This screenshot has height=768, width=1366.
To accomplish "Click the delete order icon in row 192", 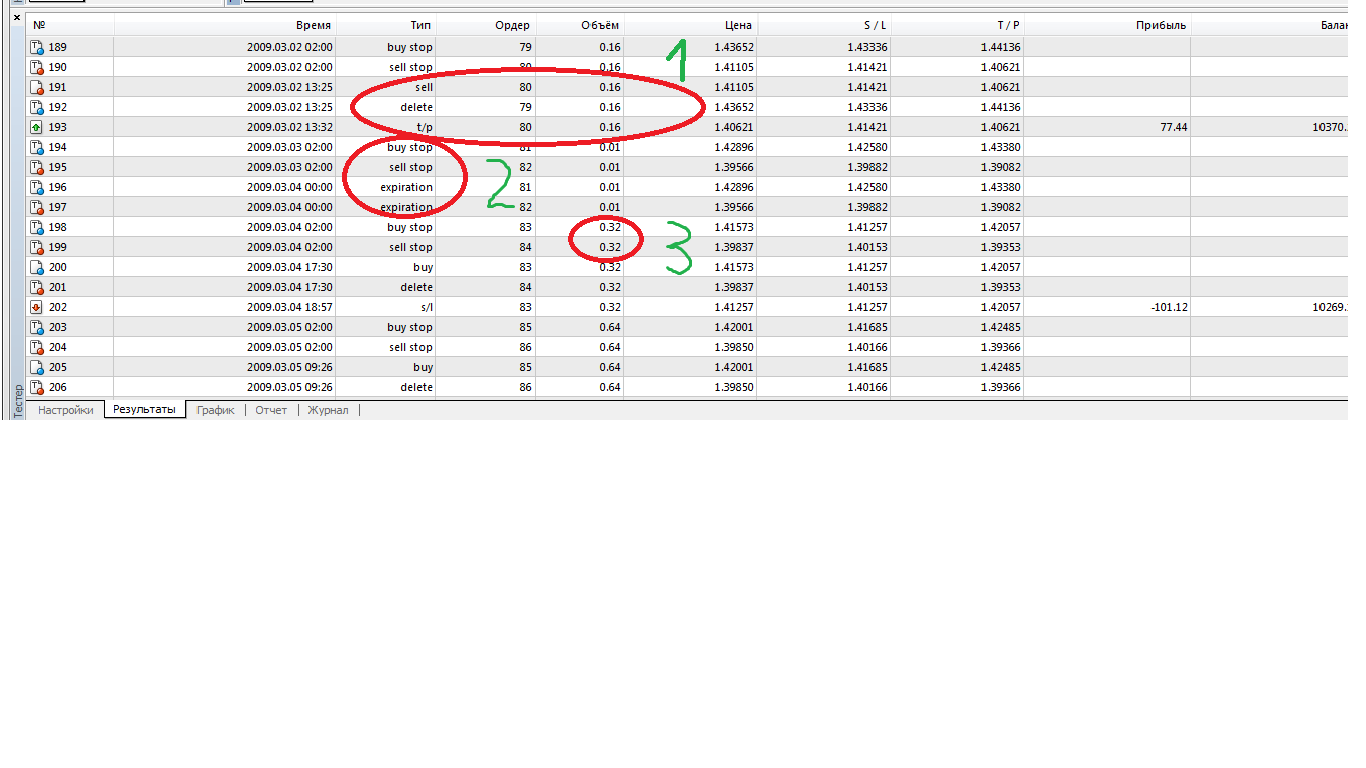I will pyautogui.click(x=37, y=107).
